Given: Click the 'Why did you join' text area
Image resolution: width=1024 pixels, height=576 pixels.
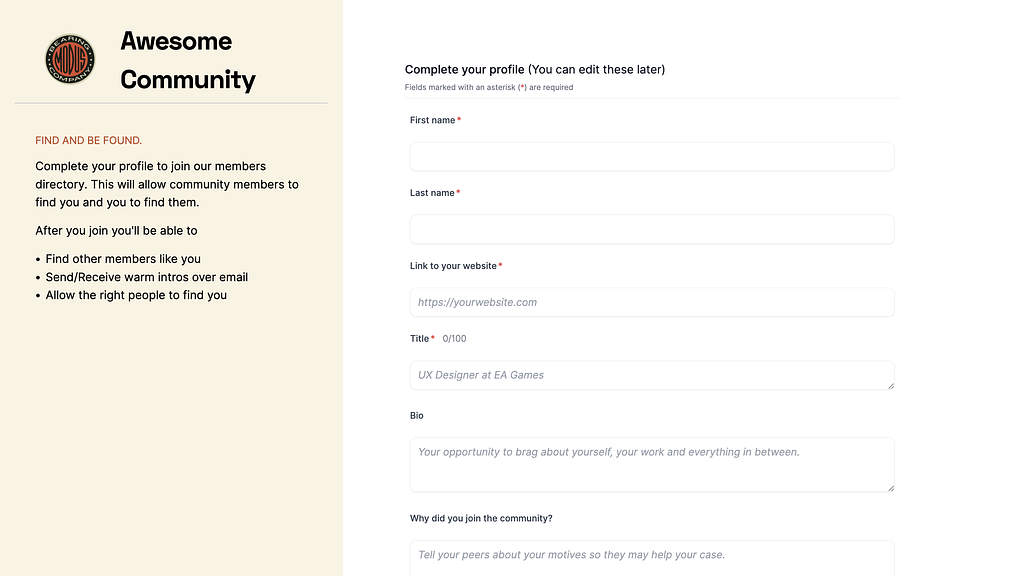Looking at the screenshot, I should pyautogui.click(x=652, y=558).
